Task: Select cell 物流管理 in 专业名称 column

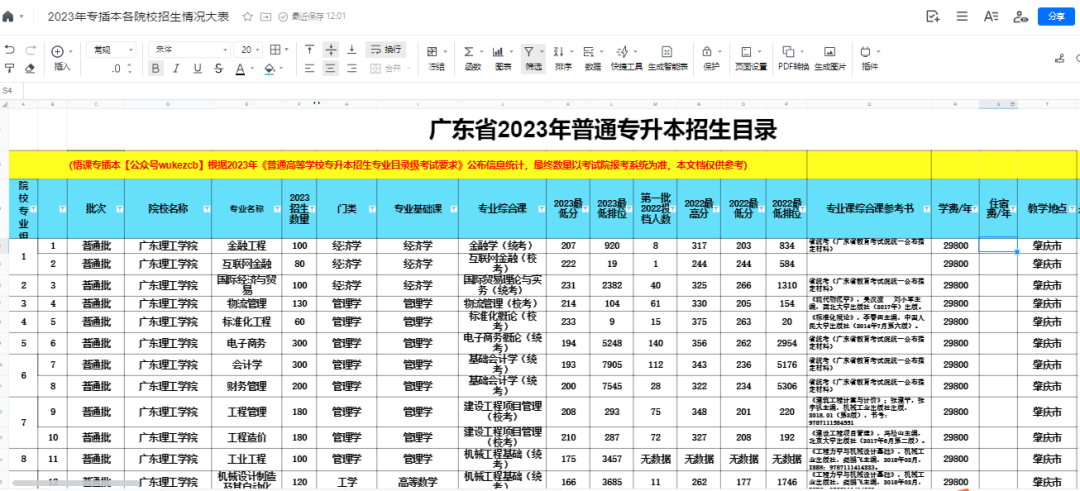Action: tap(247, 303)
